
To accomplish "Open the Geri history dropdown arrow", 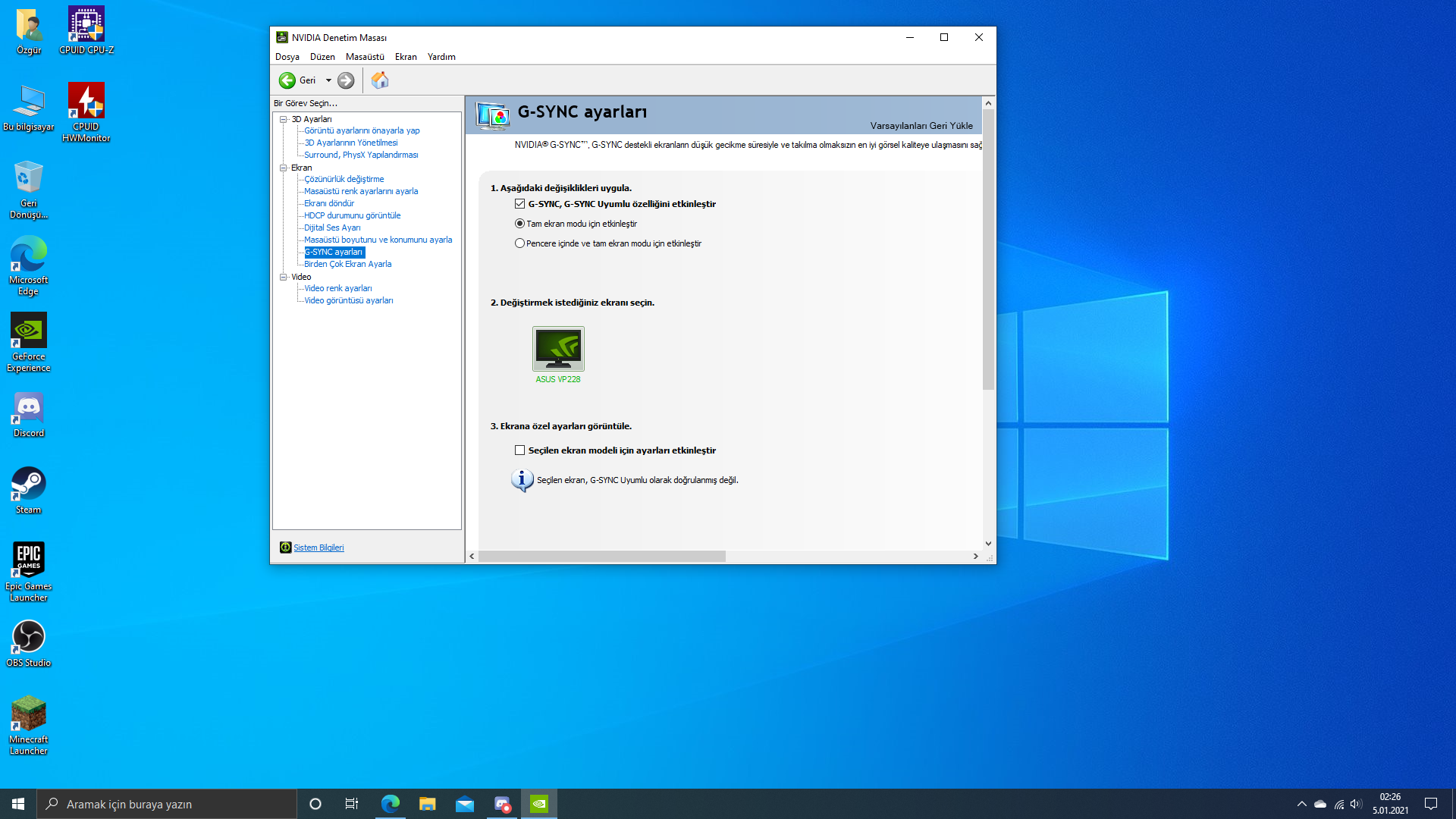I will 328,80.
